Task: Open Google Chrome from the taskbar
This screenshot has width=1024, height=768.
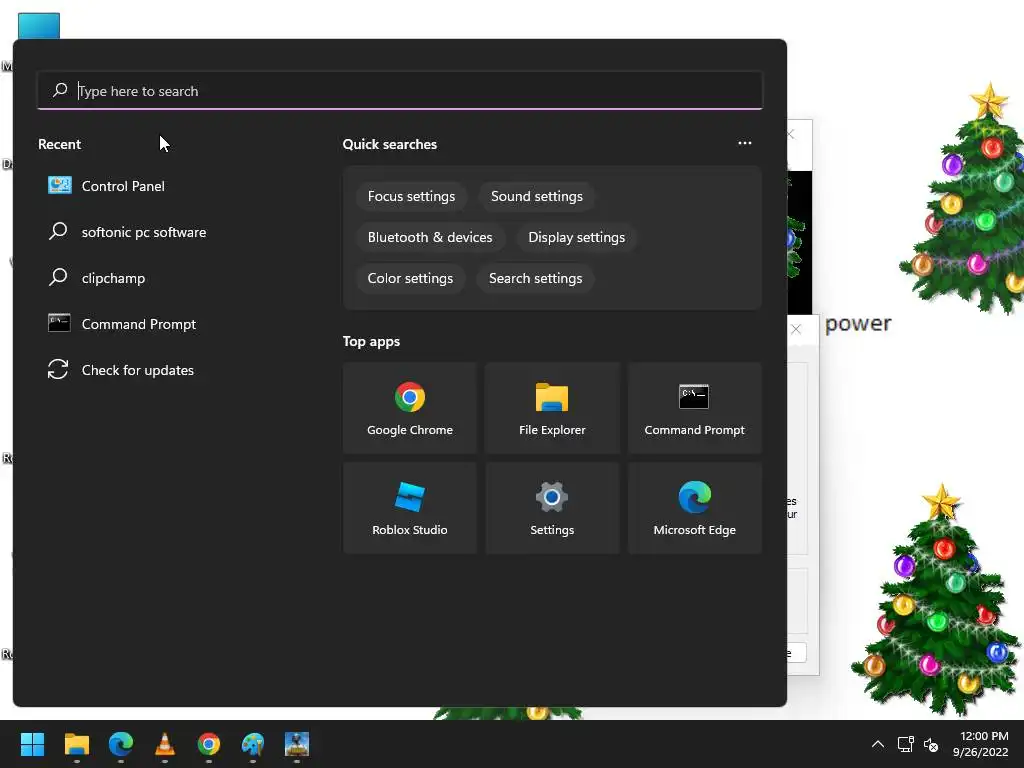Action: click(x=209, y=744)
